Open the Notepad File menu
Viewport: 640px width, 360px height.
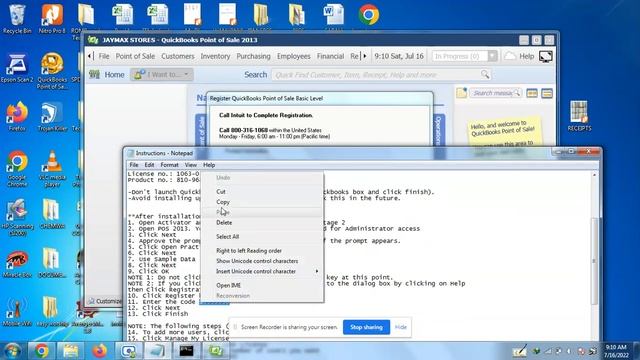133,165
